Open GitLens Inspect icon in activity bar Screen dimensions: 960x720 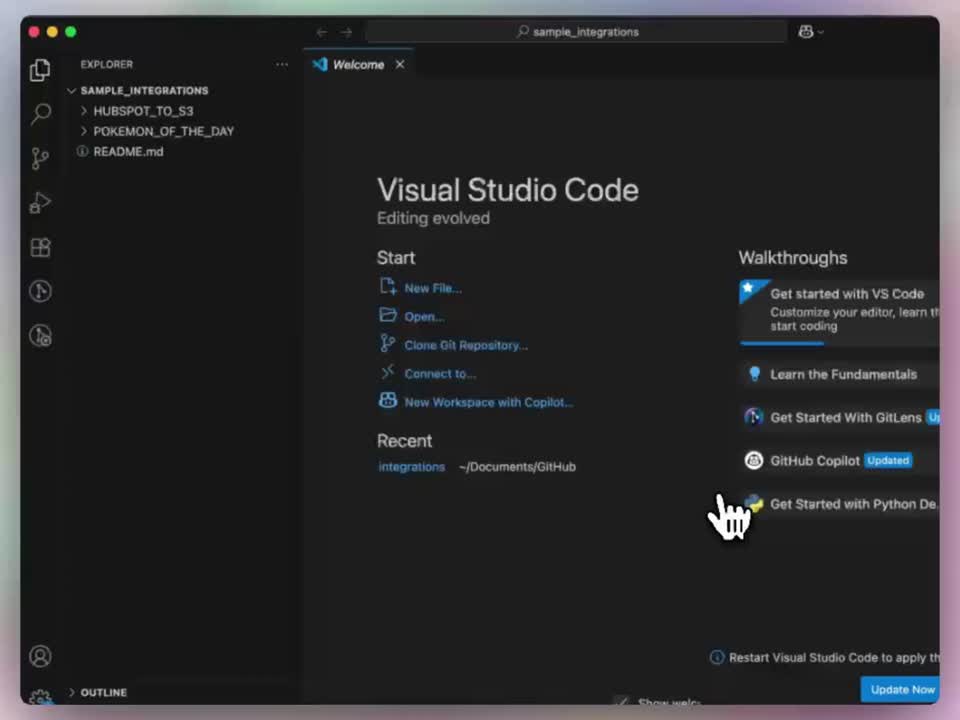pos(40,336)
